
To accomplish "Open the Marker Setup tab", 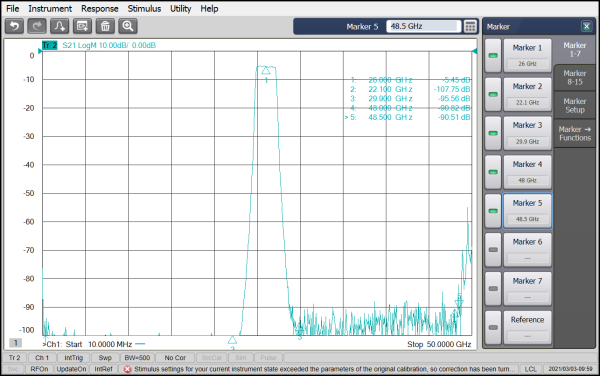I will (x=575, y=106).
